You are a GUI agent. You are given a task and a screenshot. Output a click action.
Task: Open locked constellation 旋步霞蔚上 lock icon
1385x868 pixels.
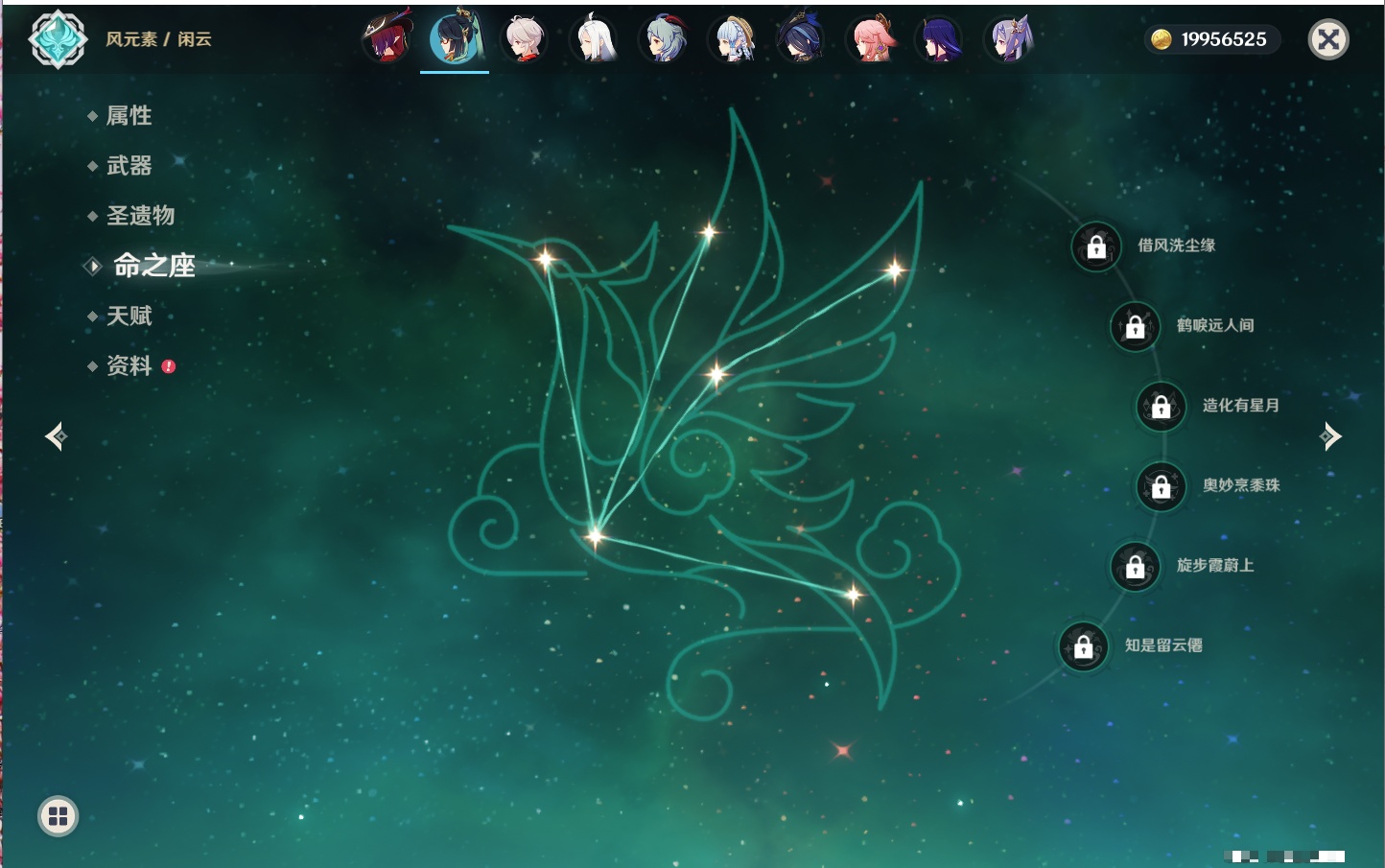(1136, 566)
